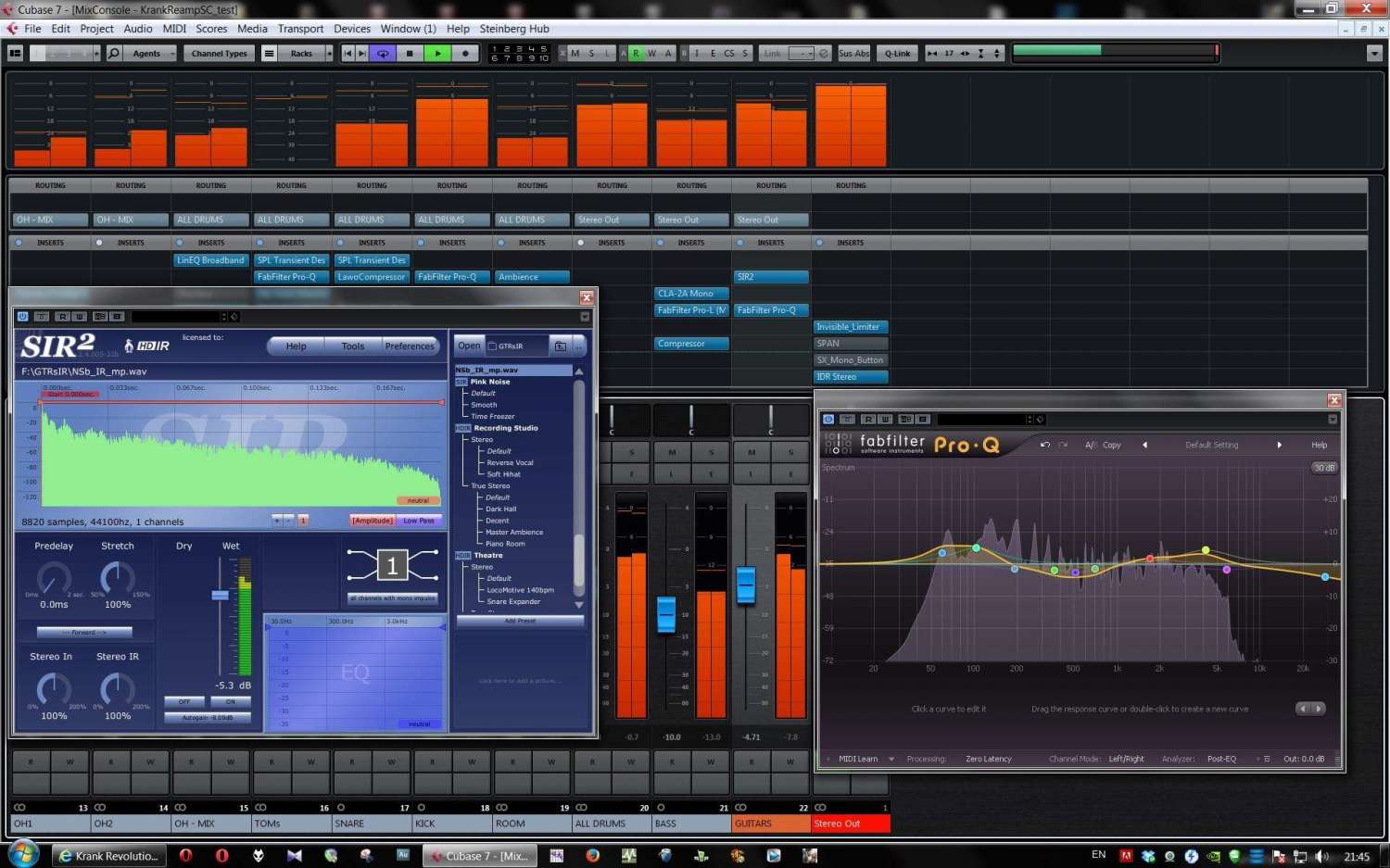The image size is (1390, 868).
Task: Click the Channel Types button
Action: click(x=219, y=54)
